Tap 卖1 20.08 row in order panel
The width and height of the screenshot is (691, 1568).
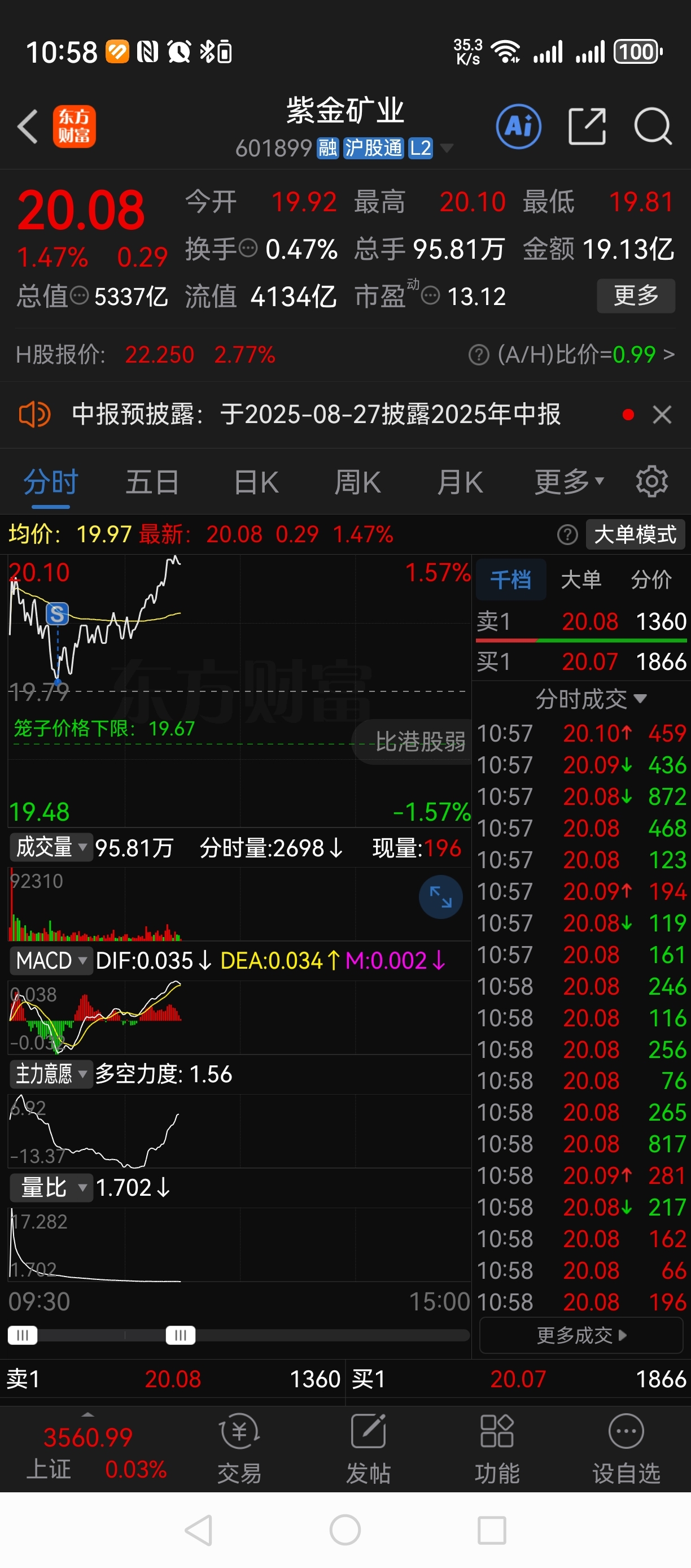tap(581, 621)
